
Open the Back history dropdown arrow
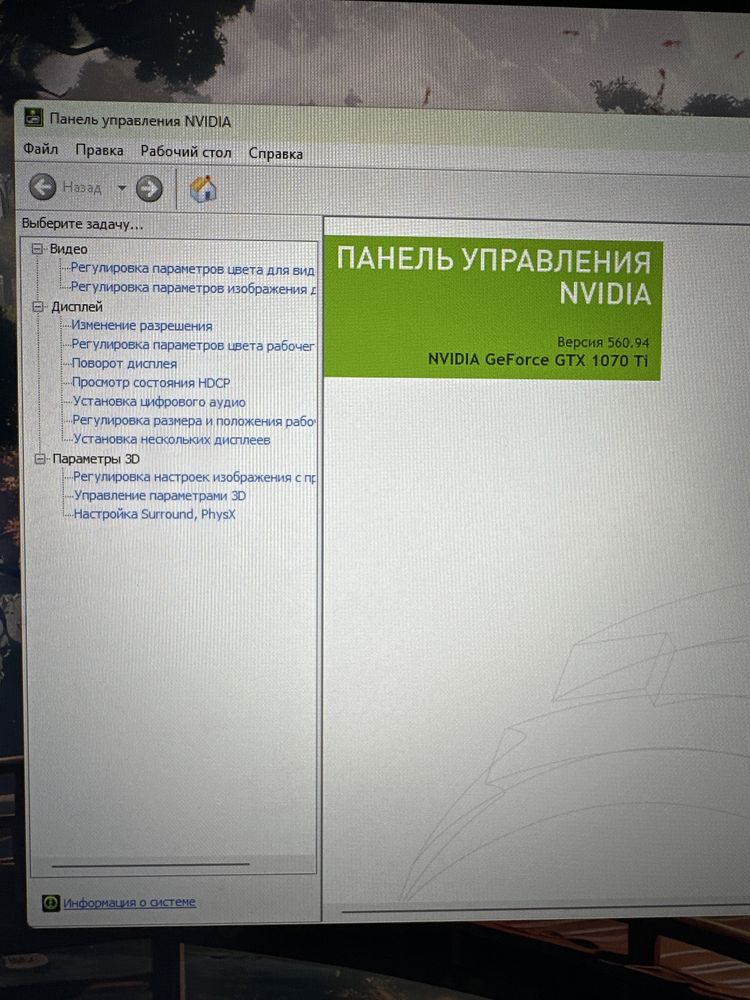click(122, 188)
